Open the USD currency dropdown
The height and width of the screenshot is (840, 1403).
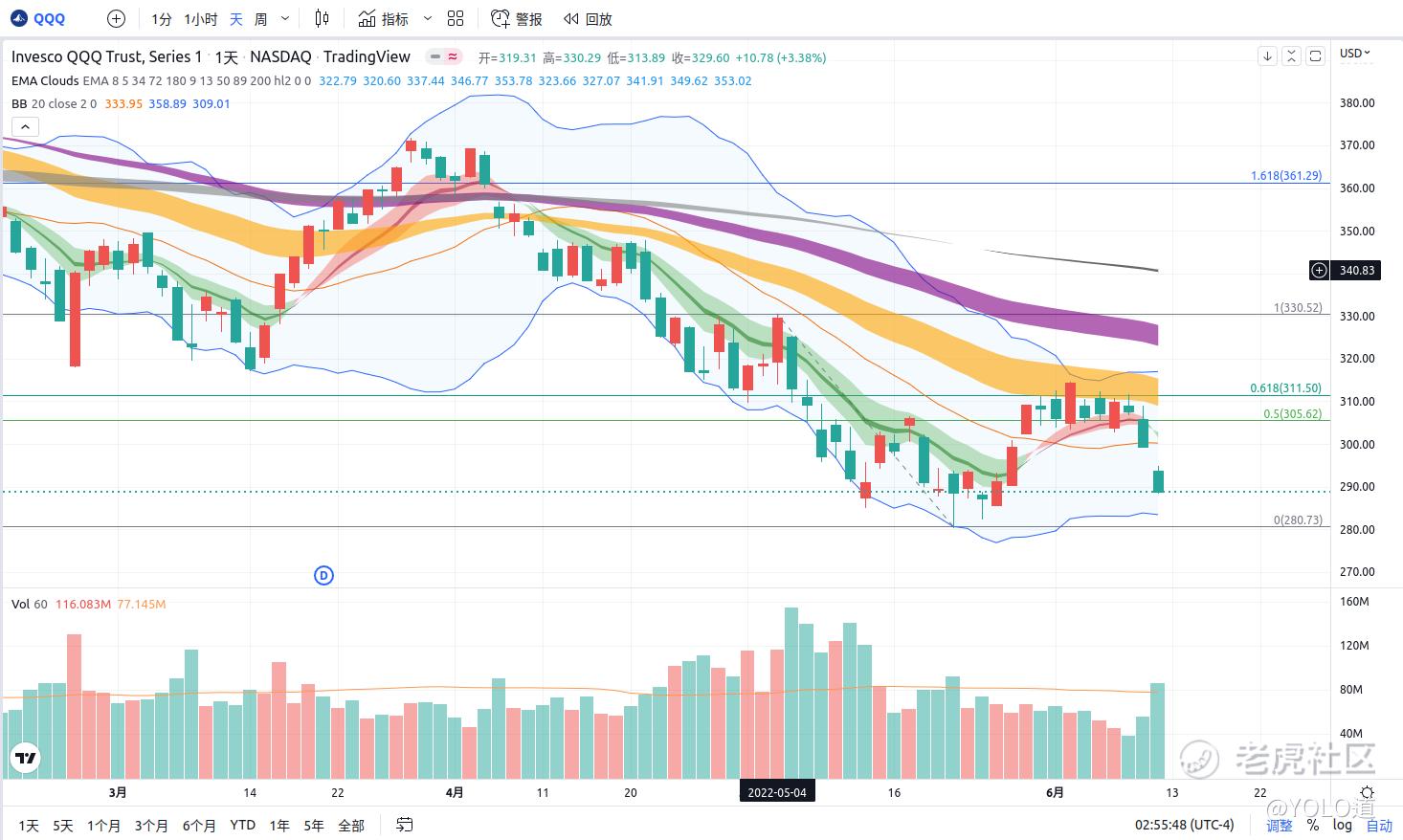(x=1355, y=54)
